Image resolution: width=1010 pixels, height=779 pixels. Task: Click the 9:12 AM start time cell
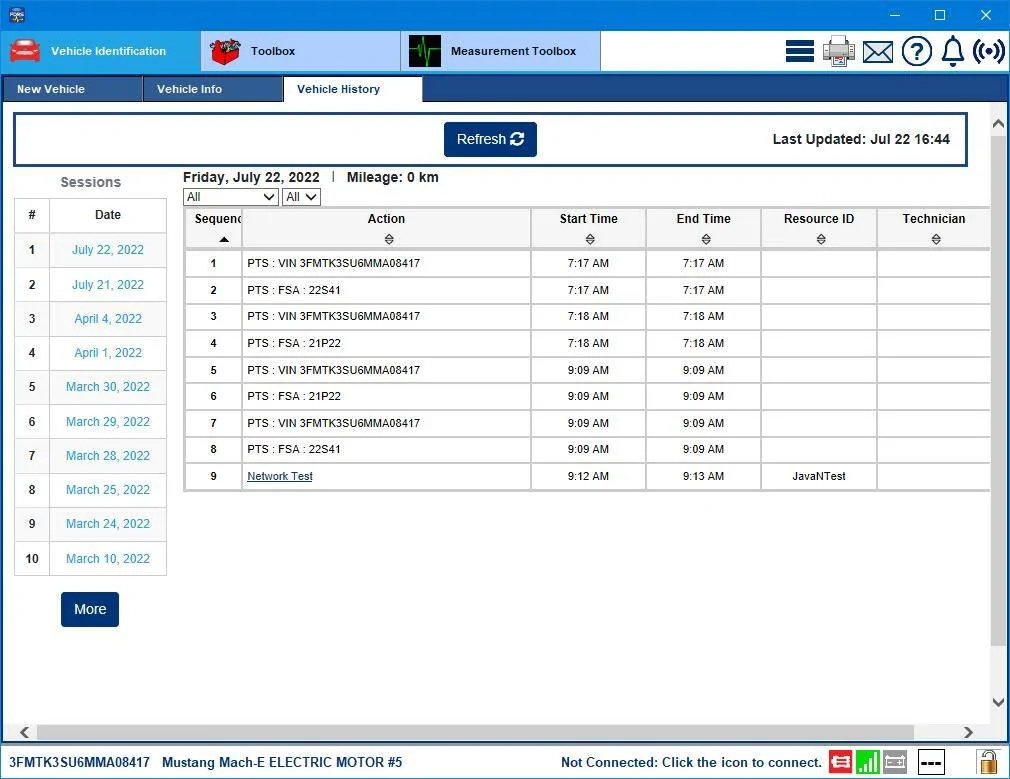[x=588, y=476]
